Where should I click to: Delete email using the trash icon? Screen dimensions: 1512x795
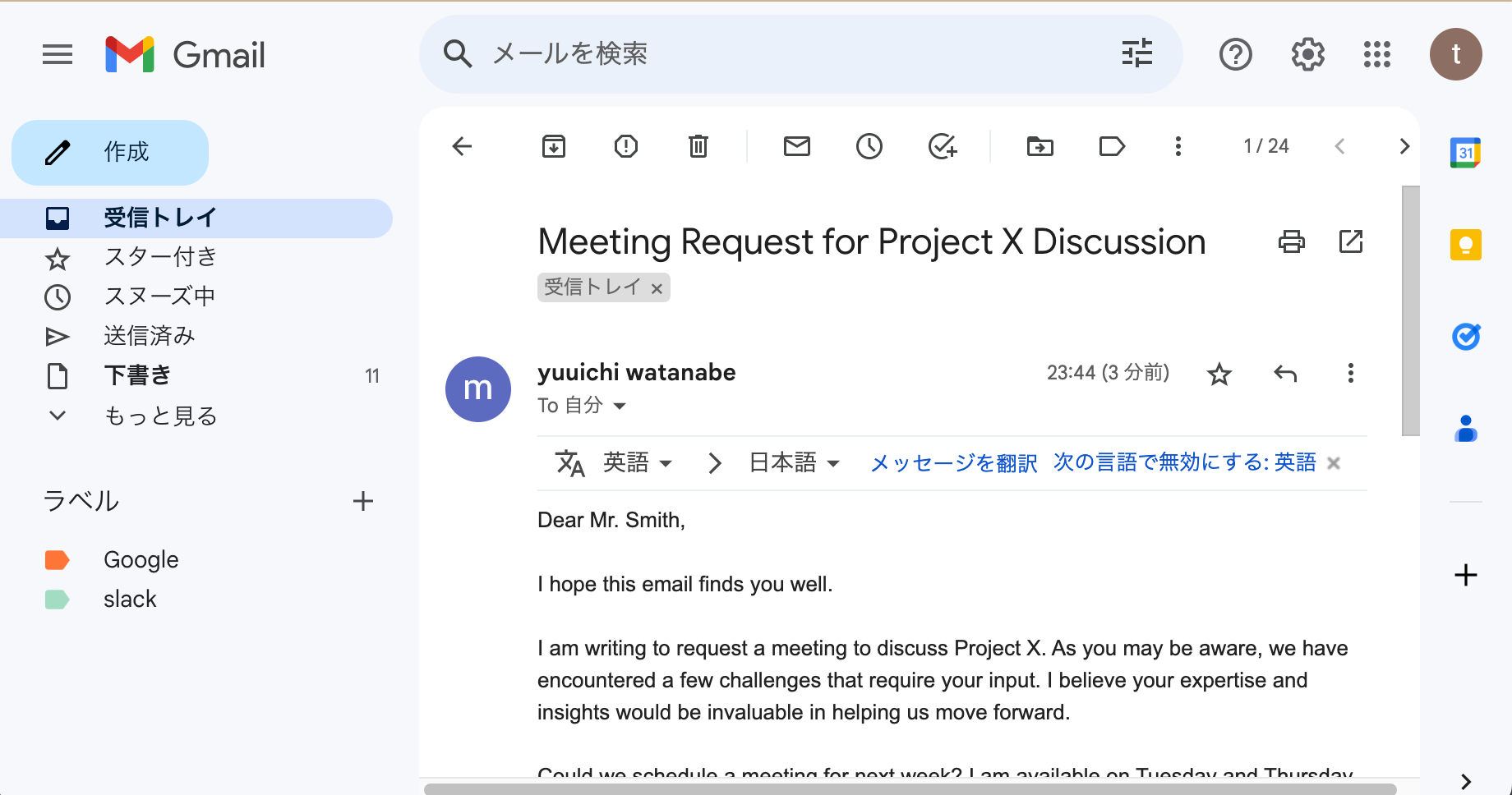click(698, 146)
